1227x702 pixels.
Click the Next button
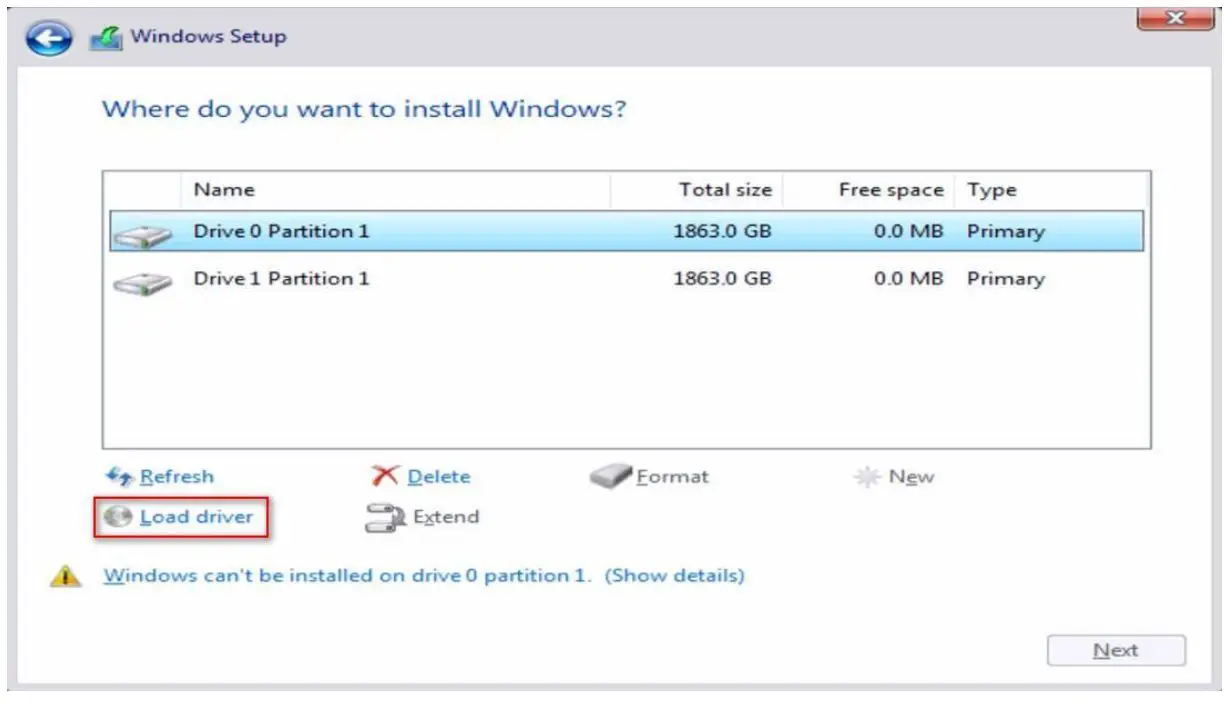tap(1117, 650)
